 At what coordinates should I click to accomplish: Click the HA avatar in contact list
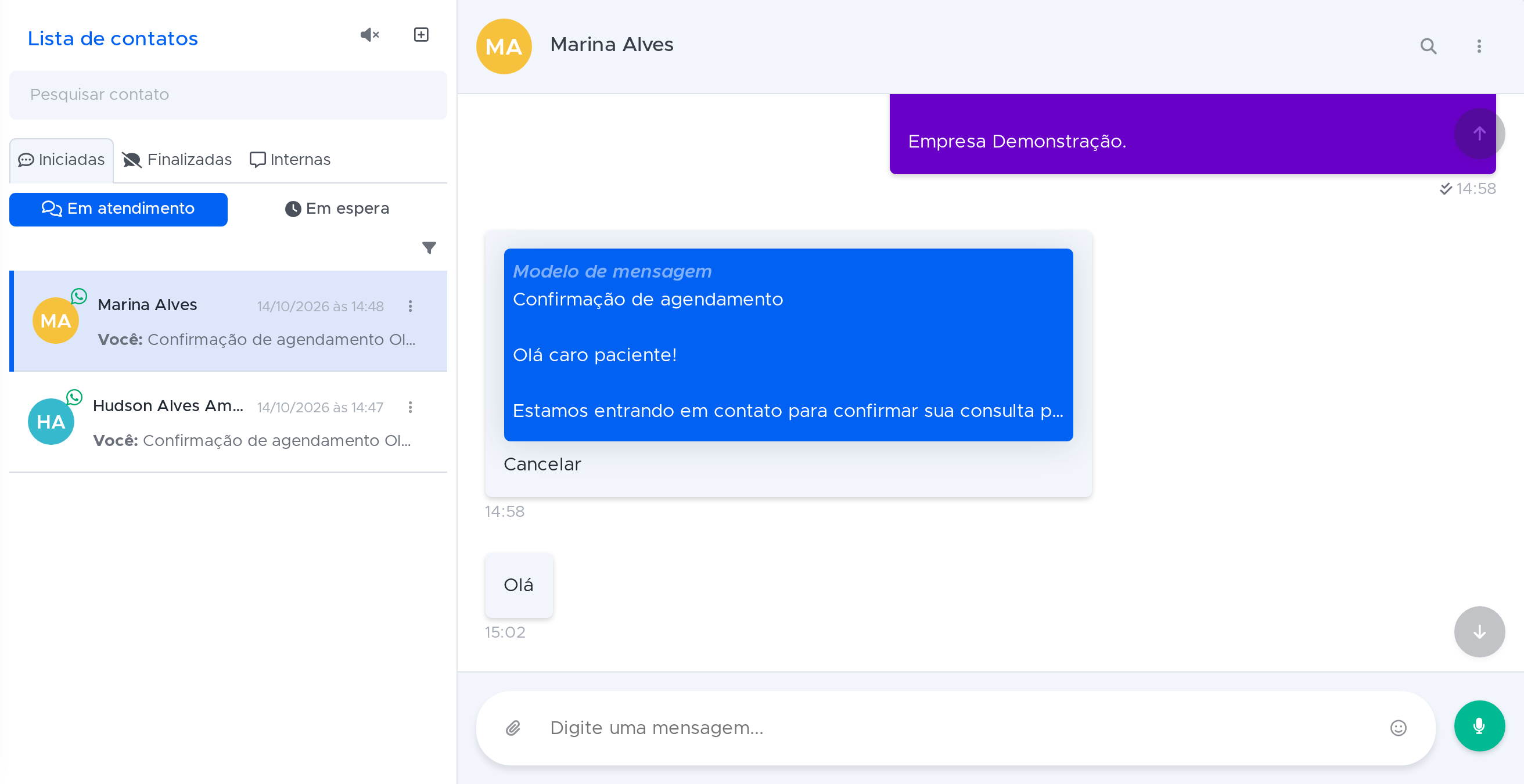pyautogui.click(x=51, y=422)
